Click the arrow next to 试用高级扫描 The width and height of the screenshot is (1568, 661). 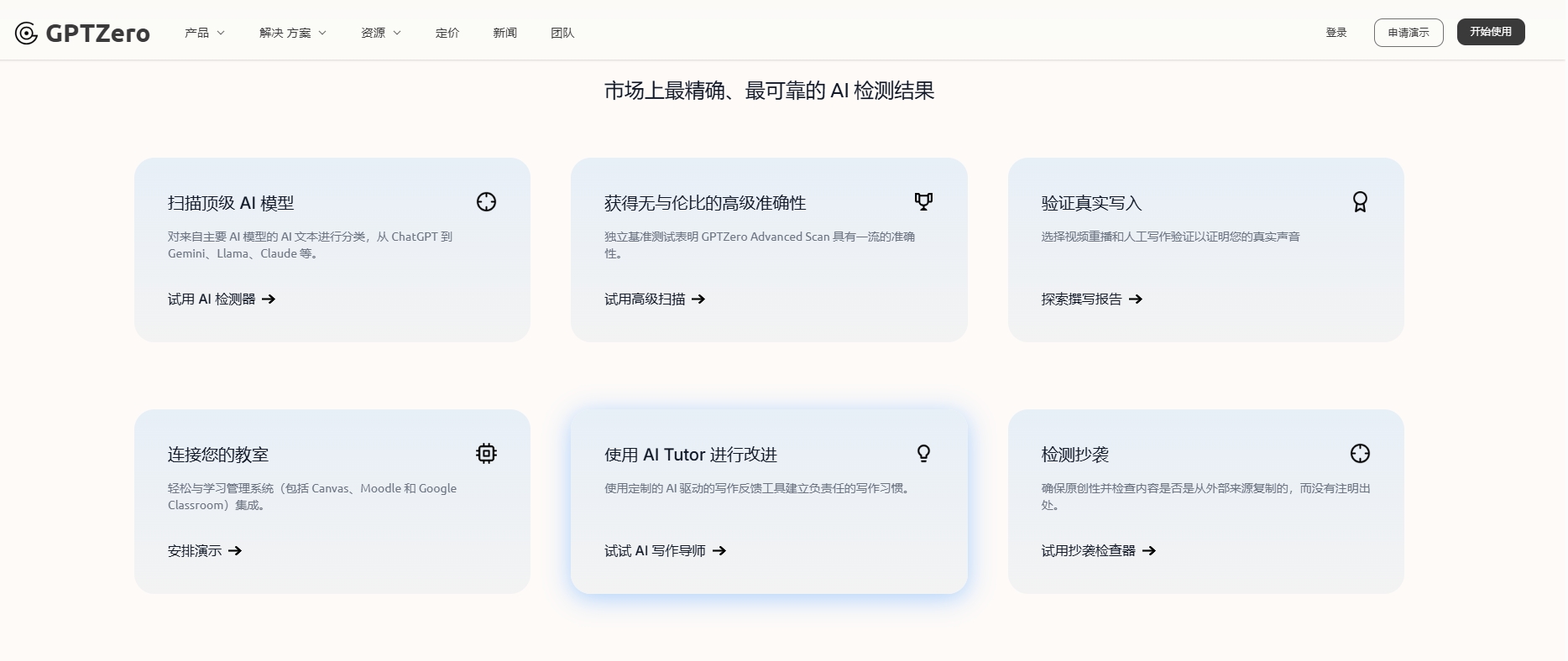(698, 299)
